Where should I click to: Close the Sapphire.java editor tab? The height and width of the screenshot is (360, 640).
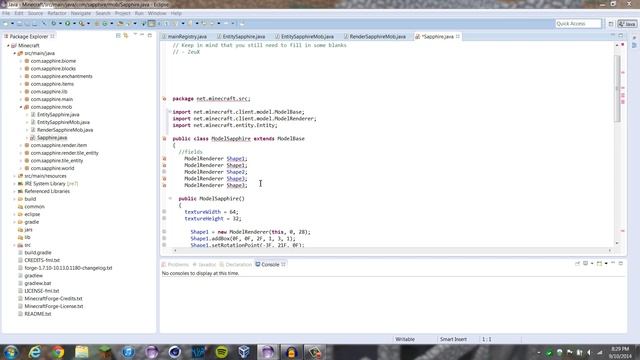(458, 37)
